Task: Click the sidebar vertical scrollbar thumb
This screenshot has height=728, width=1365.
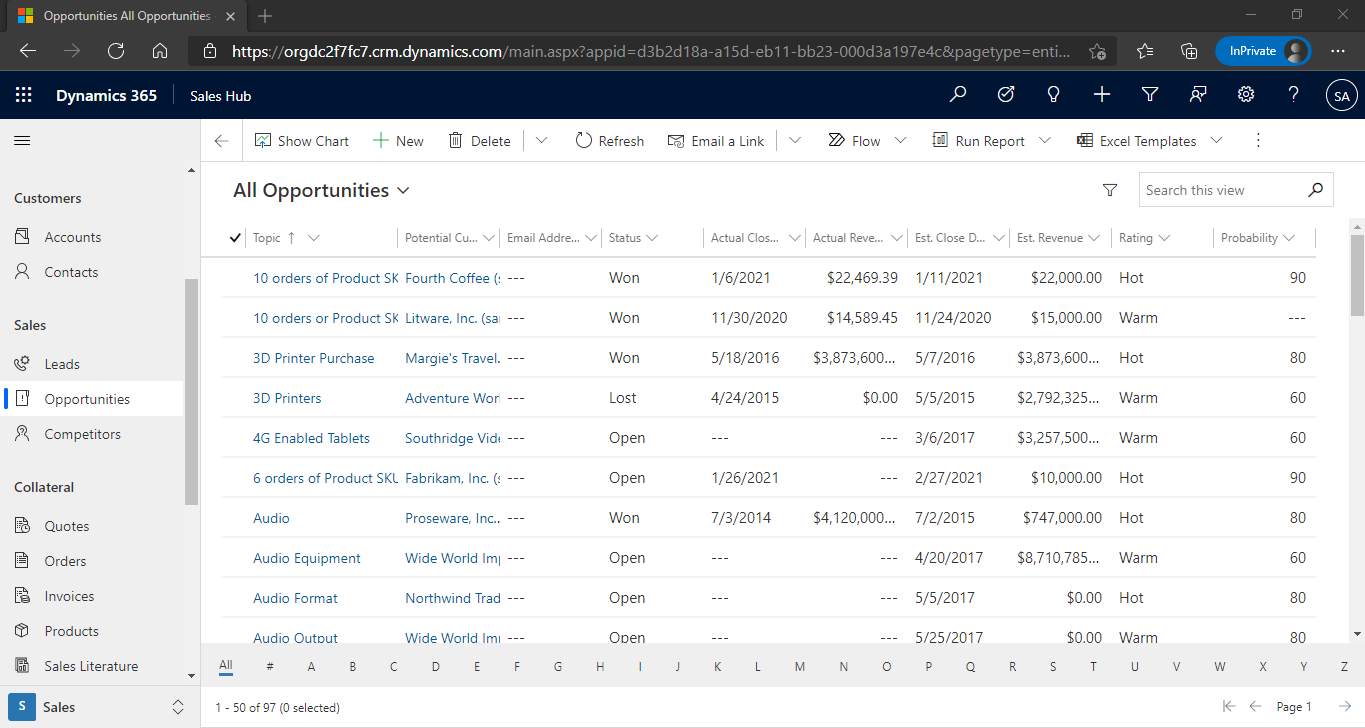Action: [x=192, y=392]
